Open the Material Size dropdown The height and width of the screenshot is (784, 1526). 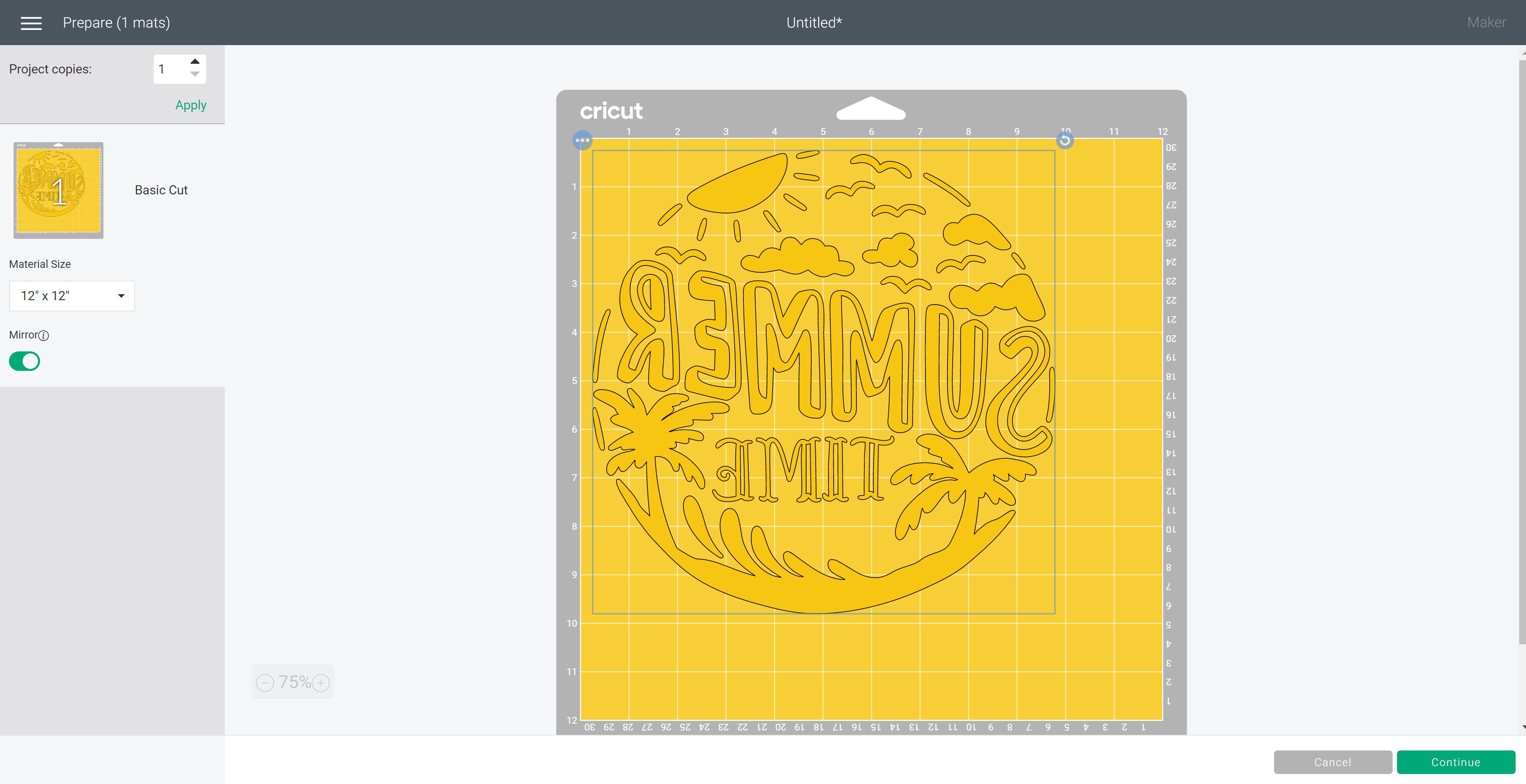click(72, 296)
